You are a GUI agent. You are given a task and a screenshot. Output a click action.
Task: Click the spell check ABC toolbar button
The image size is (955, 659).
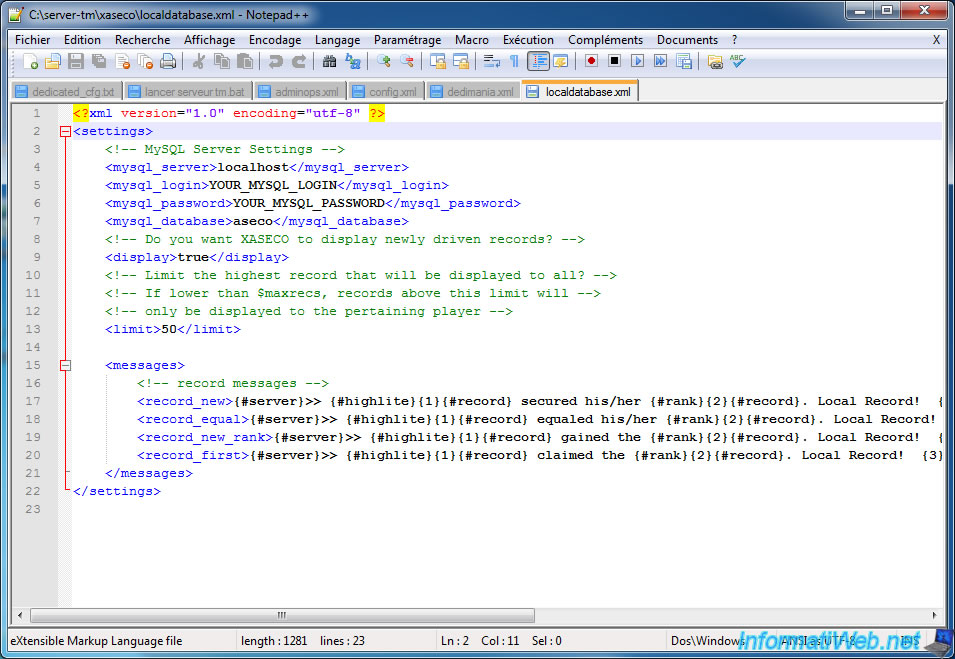click(738, 61)
